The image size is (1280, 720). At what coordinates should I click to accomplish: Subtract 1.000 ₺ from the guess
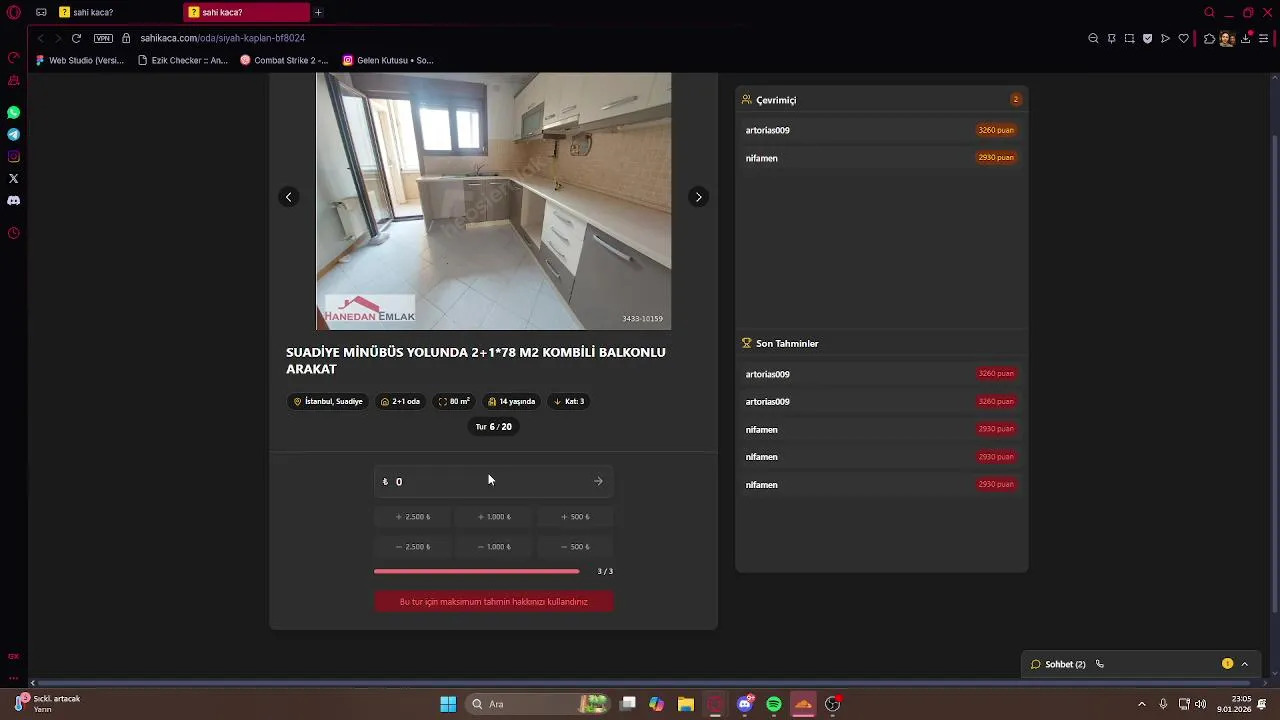494,547
